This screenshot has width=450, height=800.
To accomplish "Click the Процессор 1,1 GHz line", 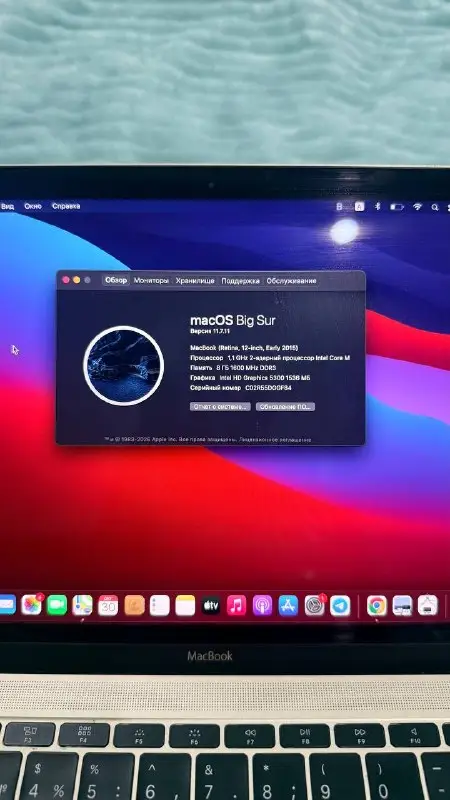I will point(270,358).
